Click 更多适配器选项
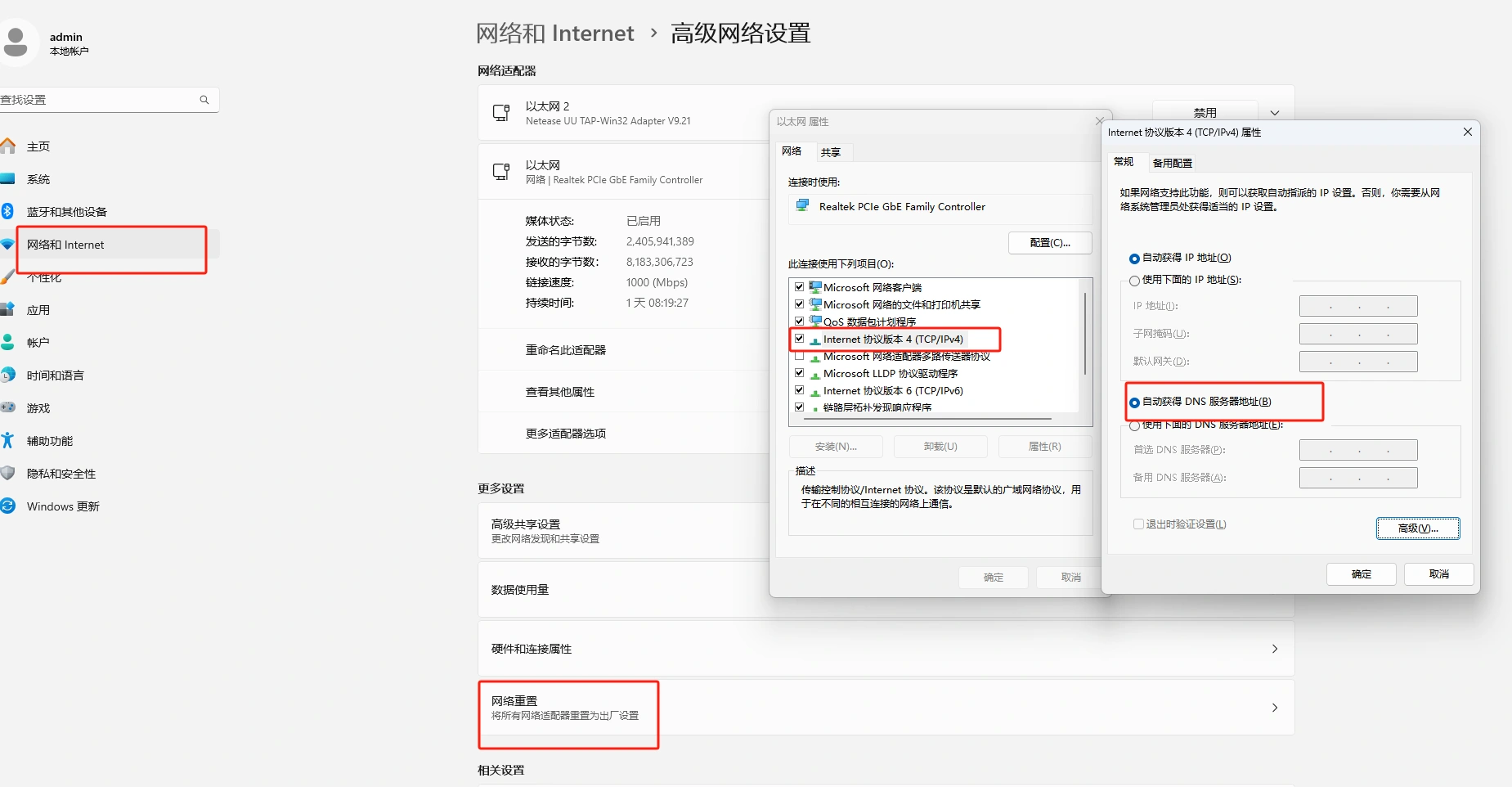The width and height of the screenshot is (1512, 787). 566,434
